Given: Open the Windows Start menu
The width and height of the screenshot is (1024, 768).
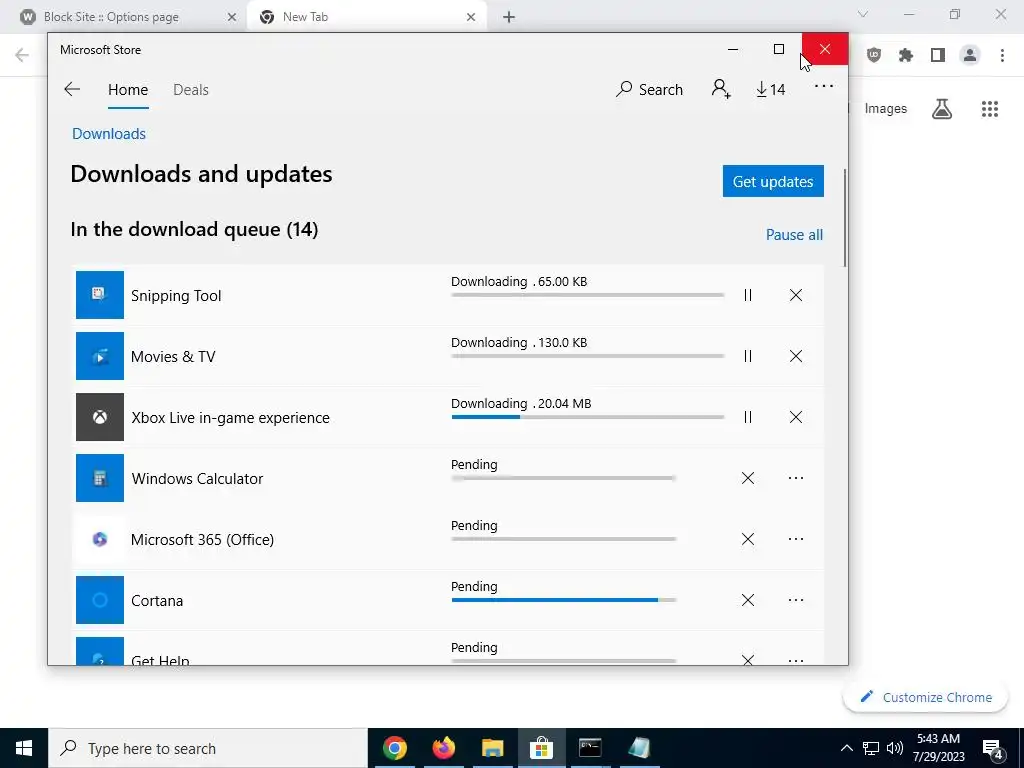Looking at the screenshot, I should coord(24,748).
